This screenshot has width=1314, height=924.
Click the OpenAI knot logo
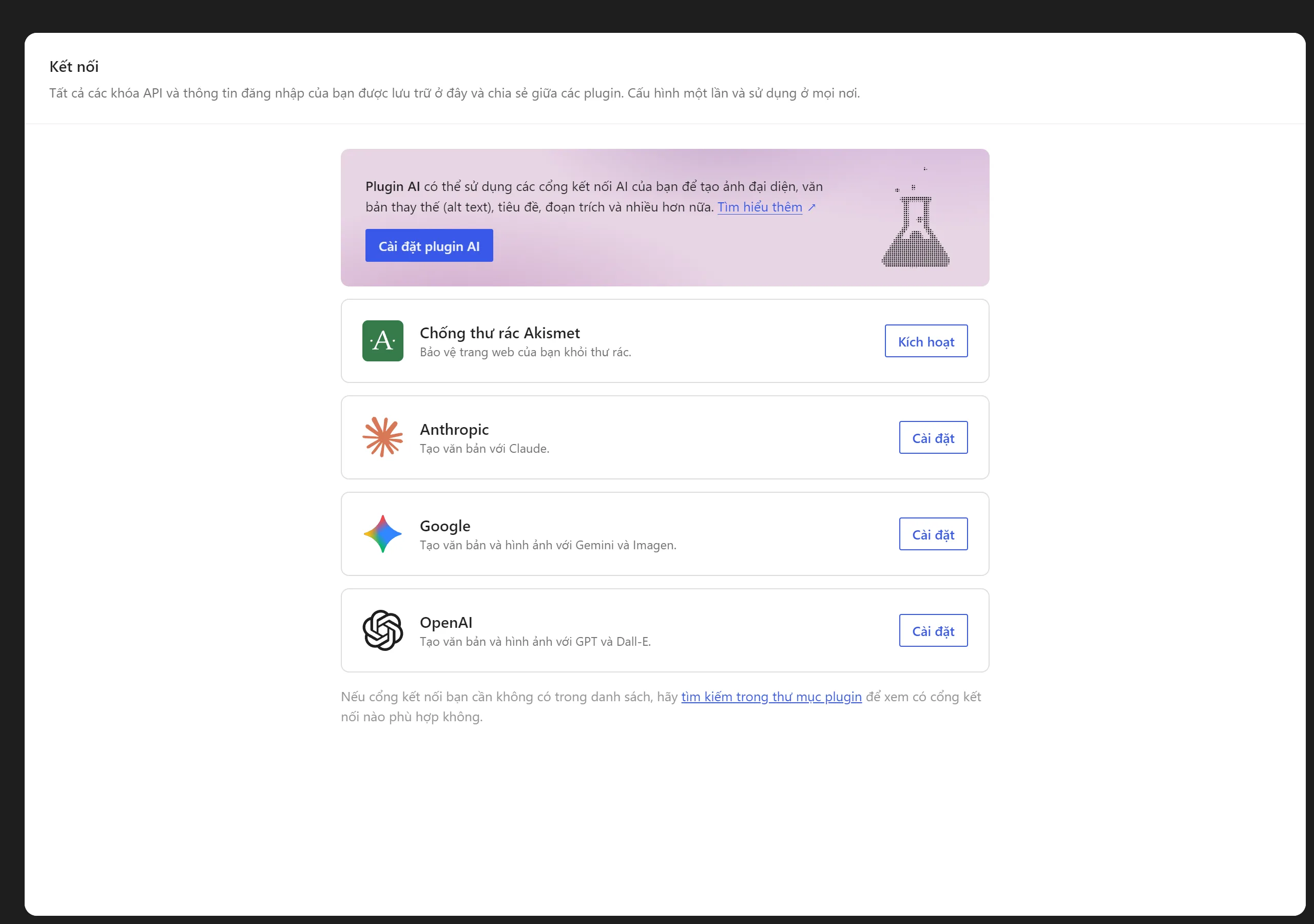(382, 630)
